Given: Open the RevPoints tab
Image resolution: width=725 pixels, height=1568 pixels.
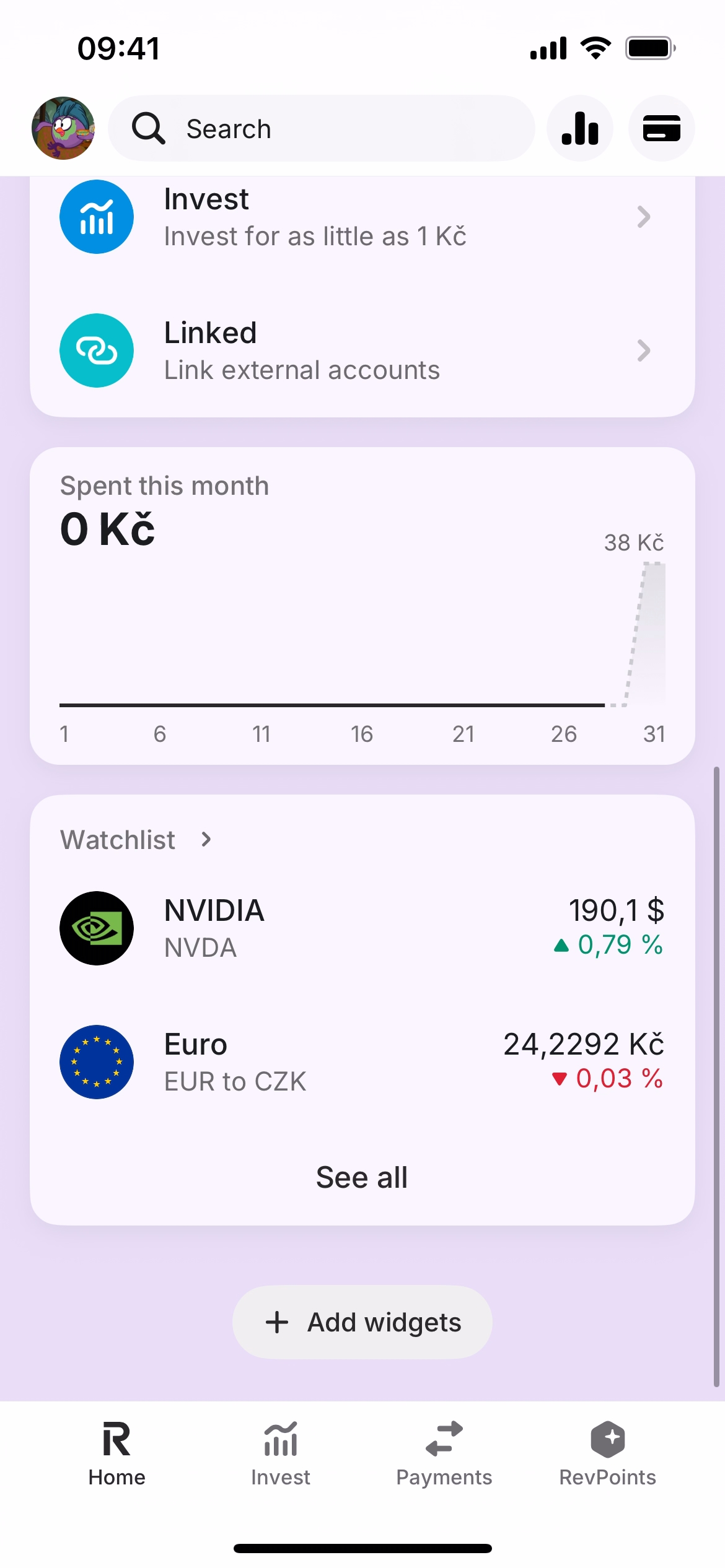Looking at the screenshot, I should (607, 1453).
